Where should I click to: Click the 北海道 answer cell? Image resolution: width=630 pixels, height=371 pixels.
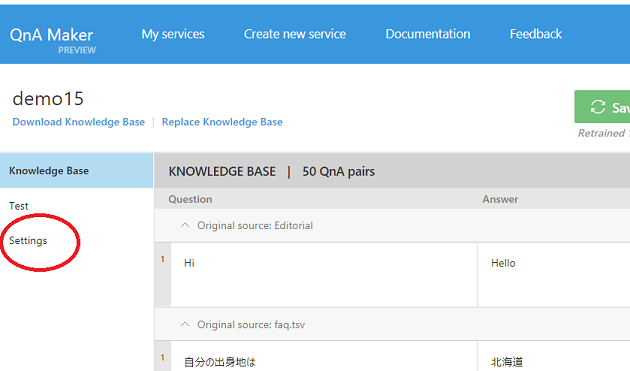pos(554,357)
